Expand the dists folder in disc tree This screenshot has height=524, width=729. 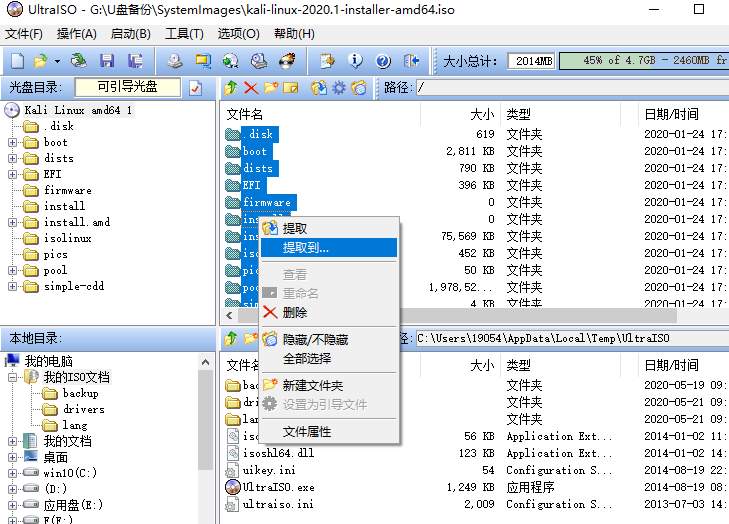coord(13,159)
